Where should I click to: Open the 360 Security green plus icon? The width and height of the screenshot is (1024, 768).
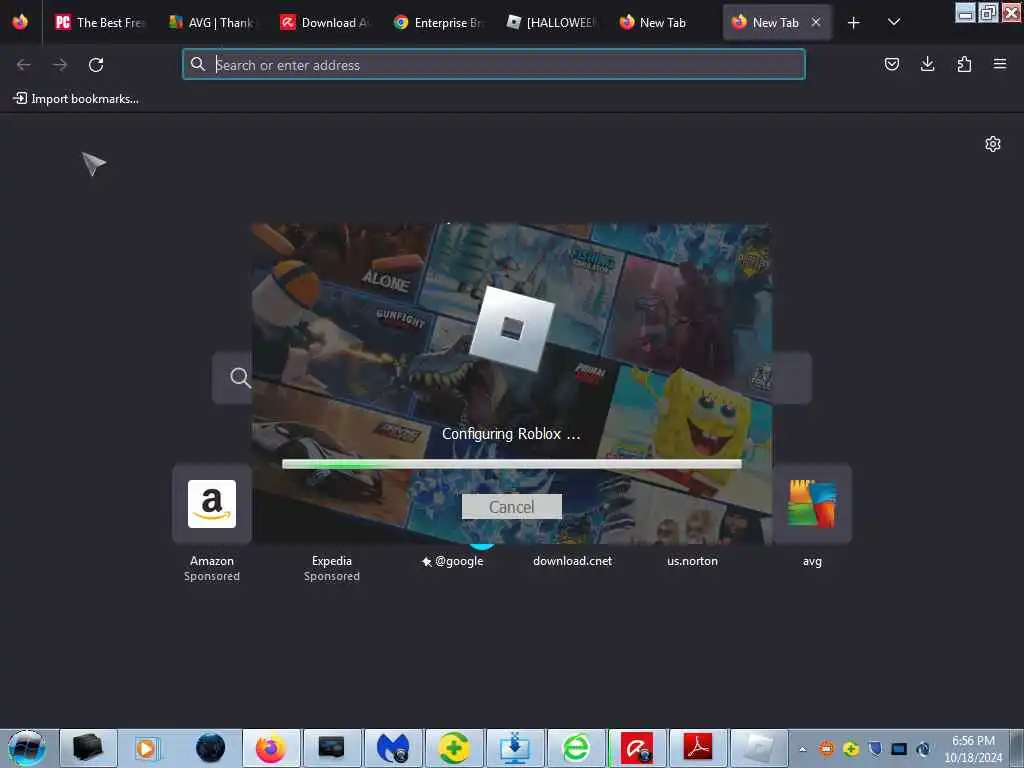click(x=454, y=748)
